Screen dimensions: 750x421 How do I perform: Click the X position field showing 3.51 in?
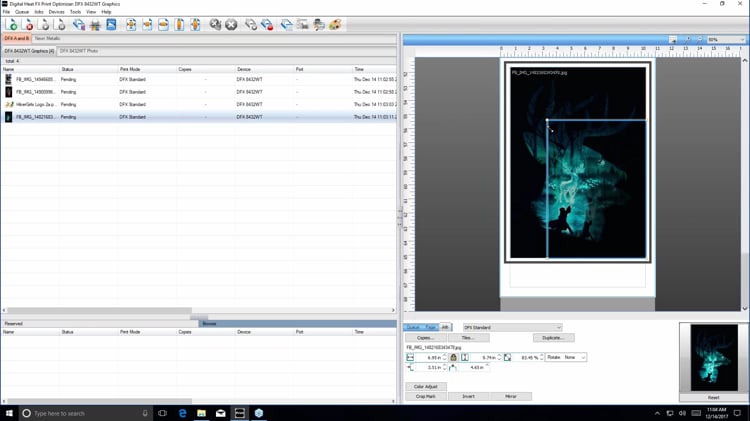[429, 367]
